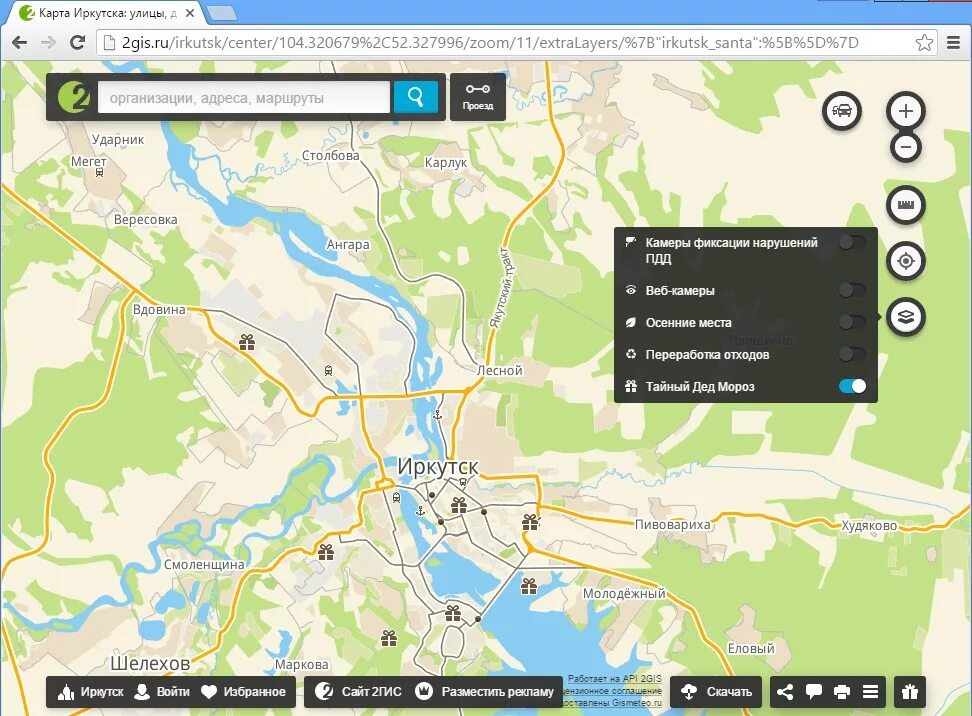Open the Иркутск city selector

pos(91,692)
